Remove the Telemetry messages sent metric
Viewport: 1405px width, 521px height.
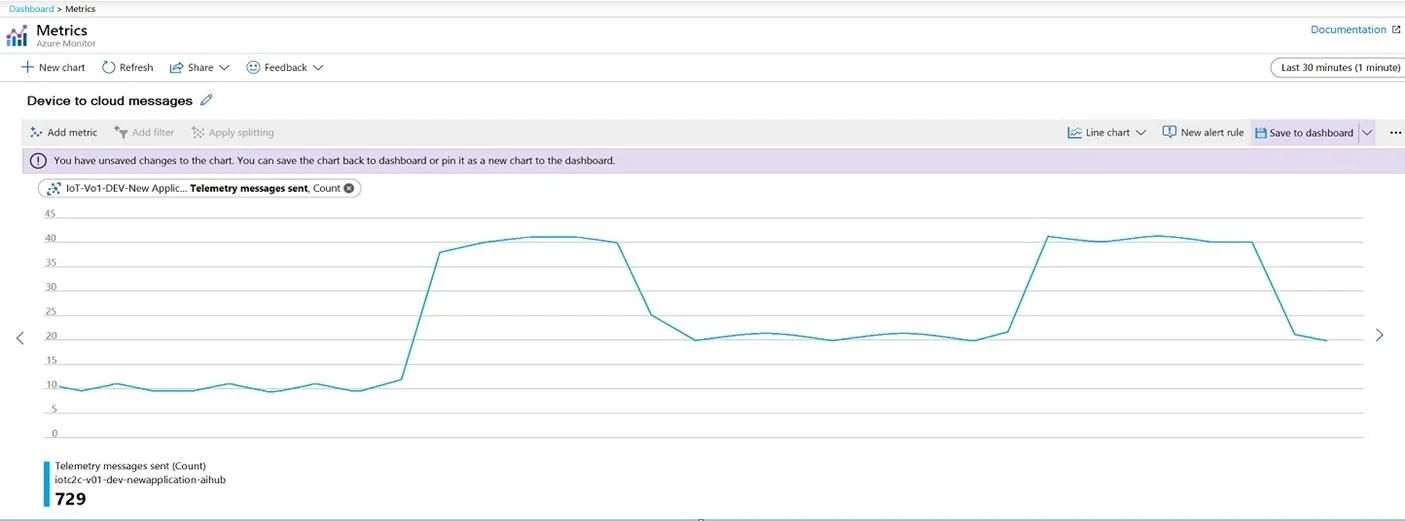point(349,188)
